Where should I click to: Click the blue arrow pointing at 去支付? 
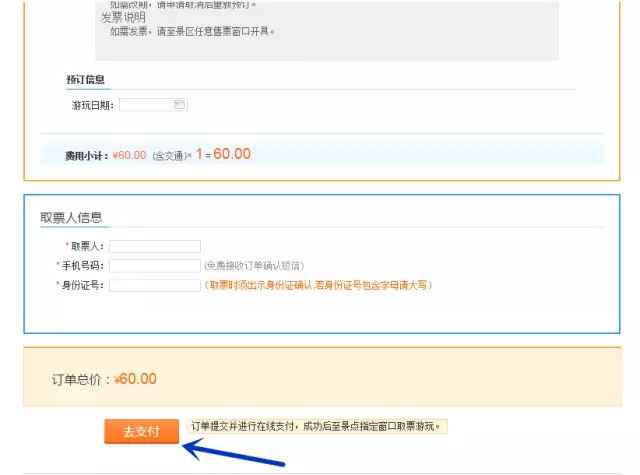235,453
